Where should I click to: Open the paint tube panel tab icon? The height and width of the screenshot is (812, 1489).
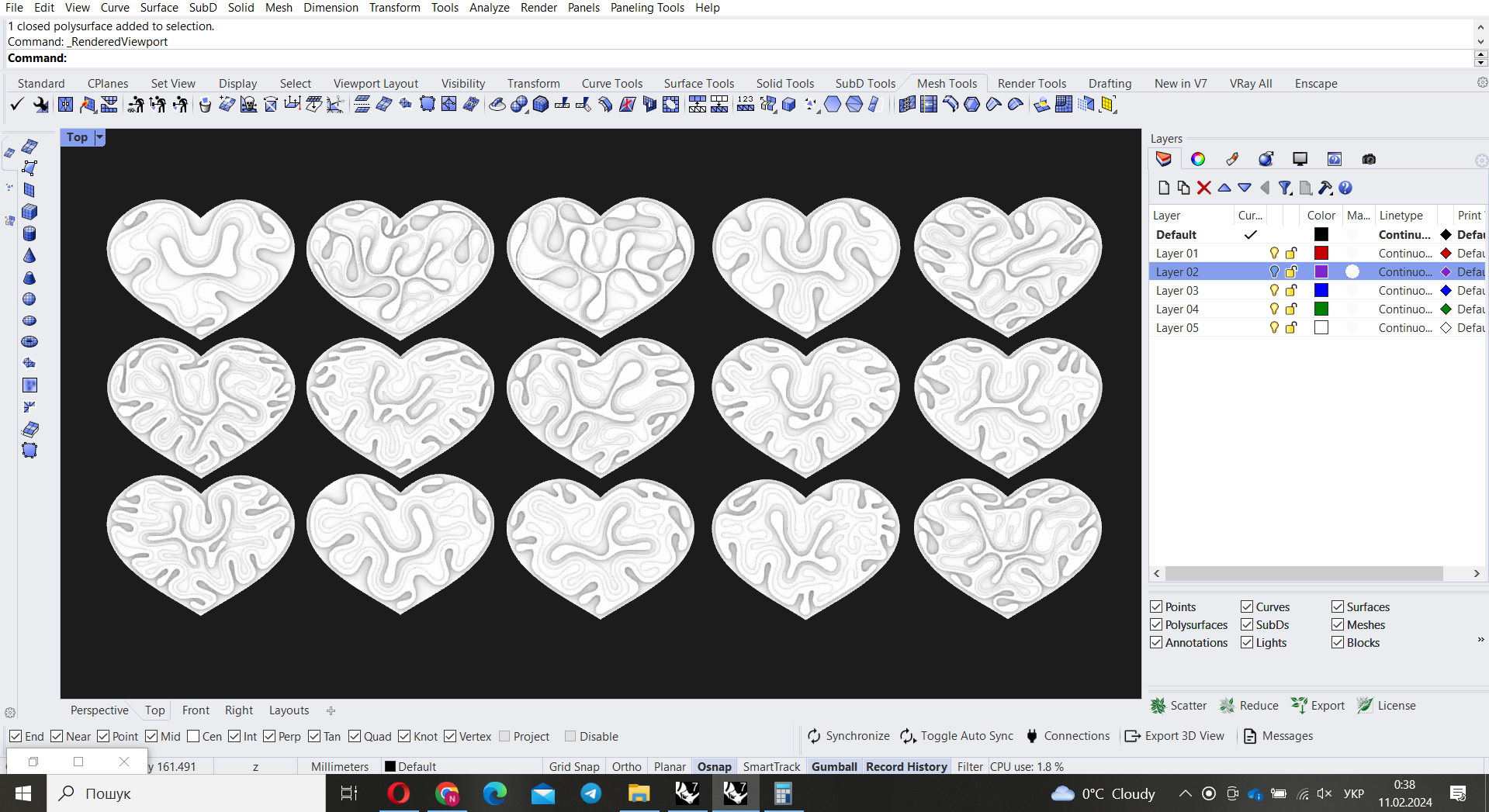coord(1232,159)
